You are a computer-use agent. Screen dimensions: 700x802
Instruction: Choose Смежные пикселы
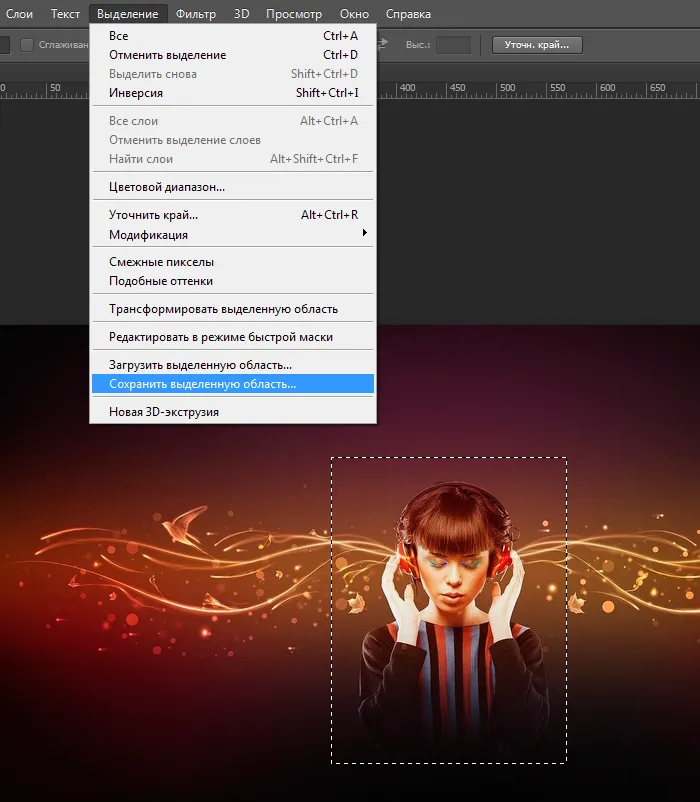pyautogui.click(x=233, y=262)
